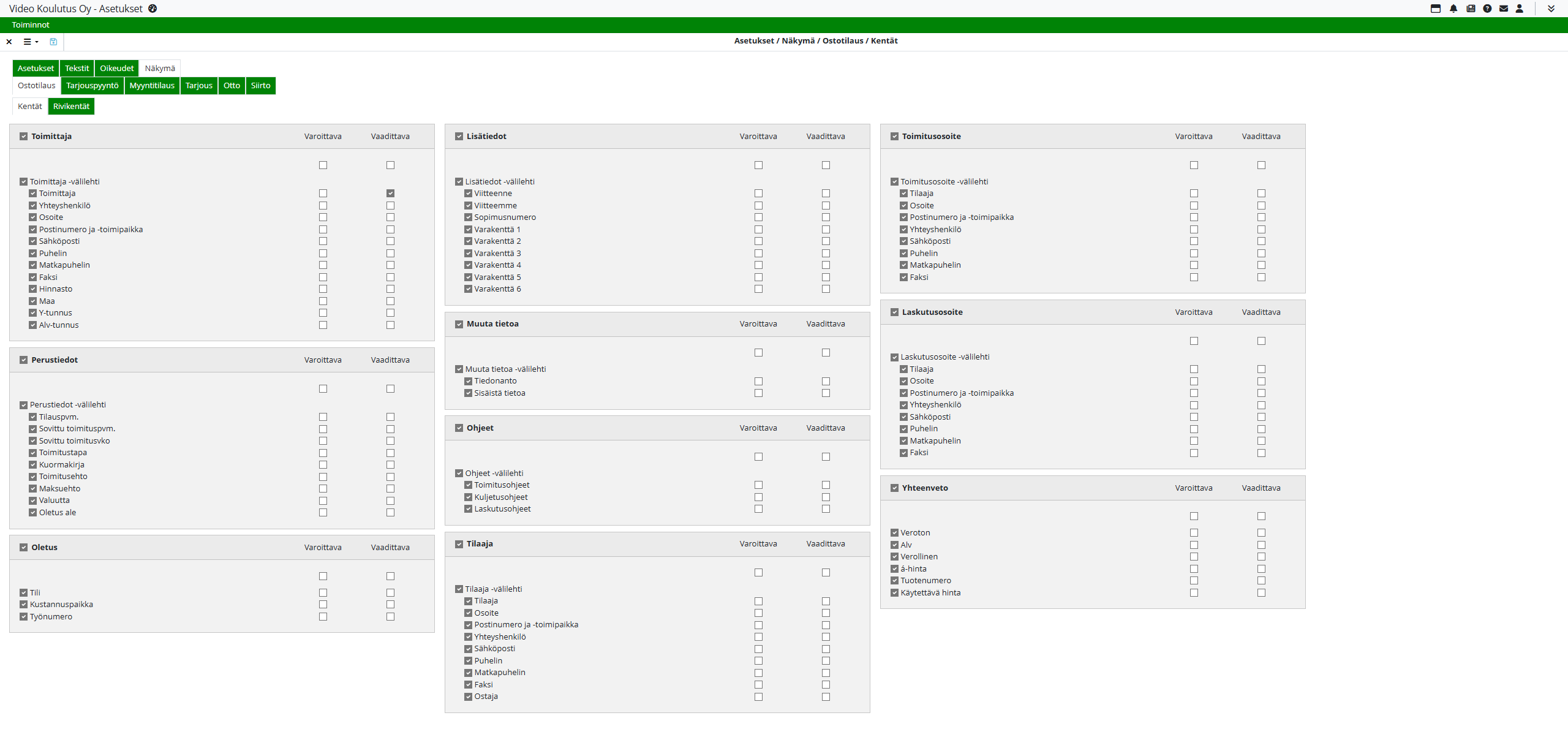Click the window layout icon in top bar
This screenshot has width=1568, height=729.
[1436, 9]
